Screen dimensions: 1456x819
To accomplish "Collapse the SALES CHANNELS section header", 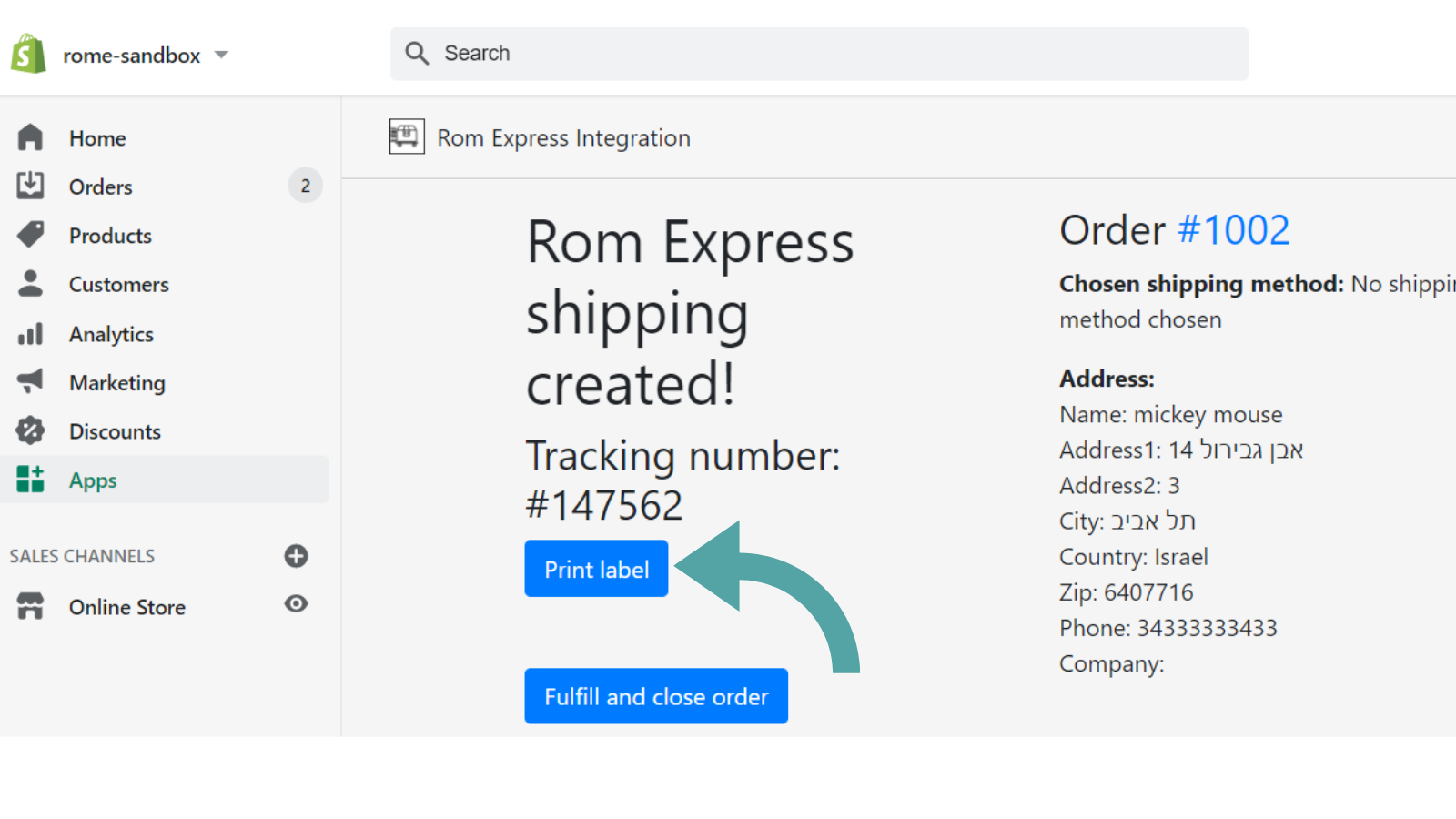I will coord(83,556).
